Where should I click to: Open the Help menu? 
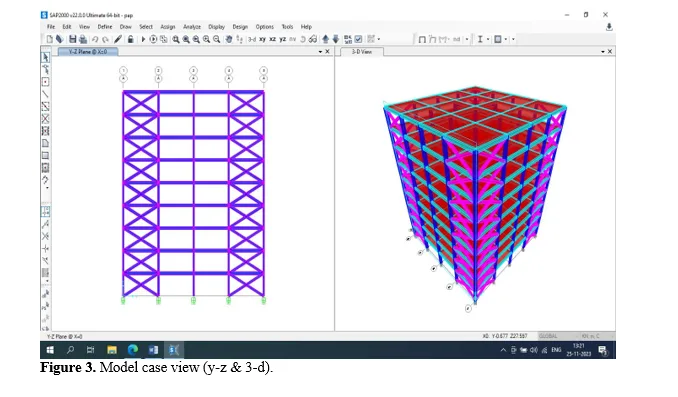(x=306, y=27)
